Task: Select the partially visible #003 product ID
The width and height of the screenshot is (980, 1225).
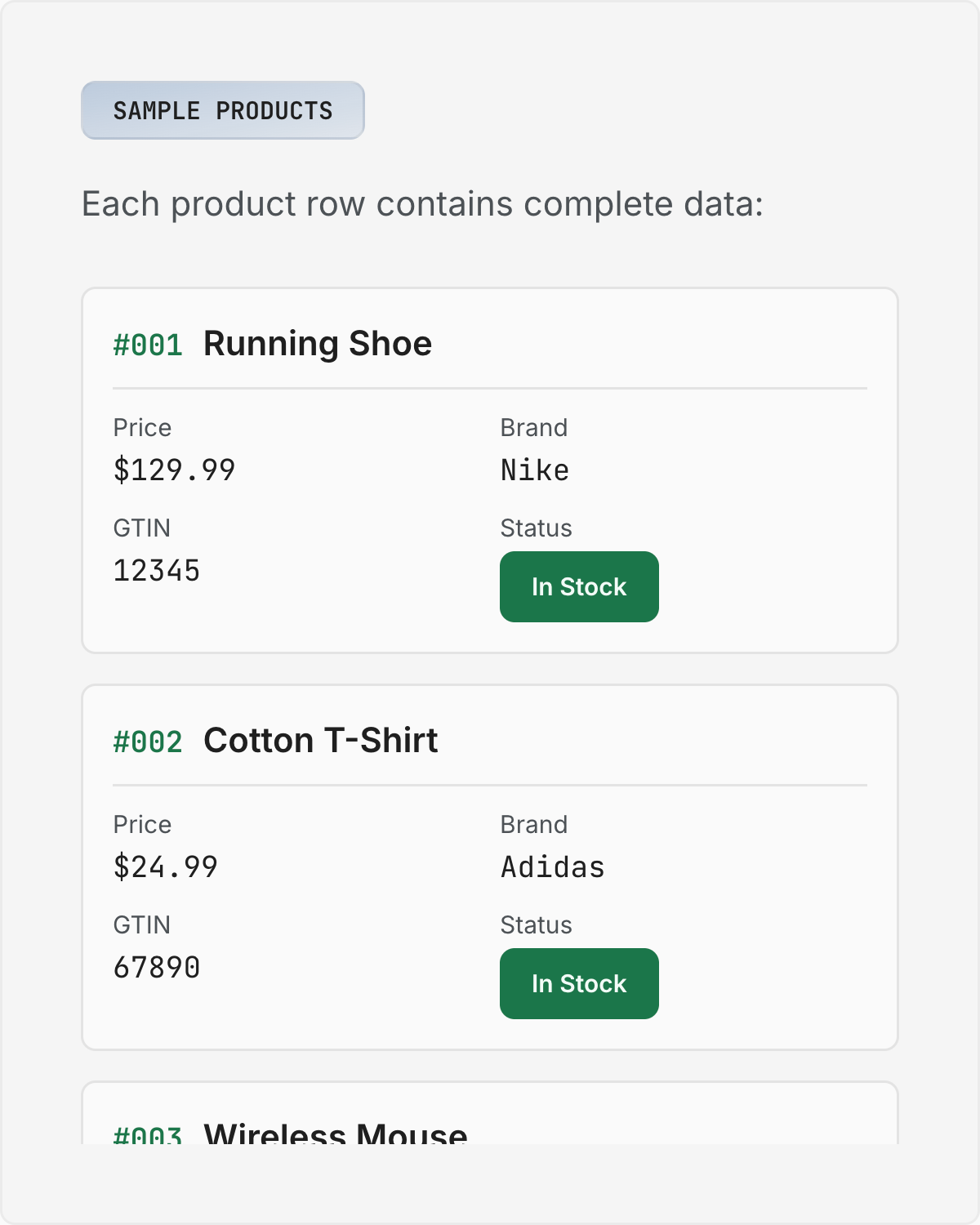Action: (148, 1135)
